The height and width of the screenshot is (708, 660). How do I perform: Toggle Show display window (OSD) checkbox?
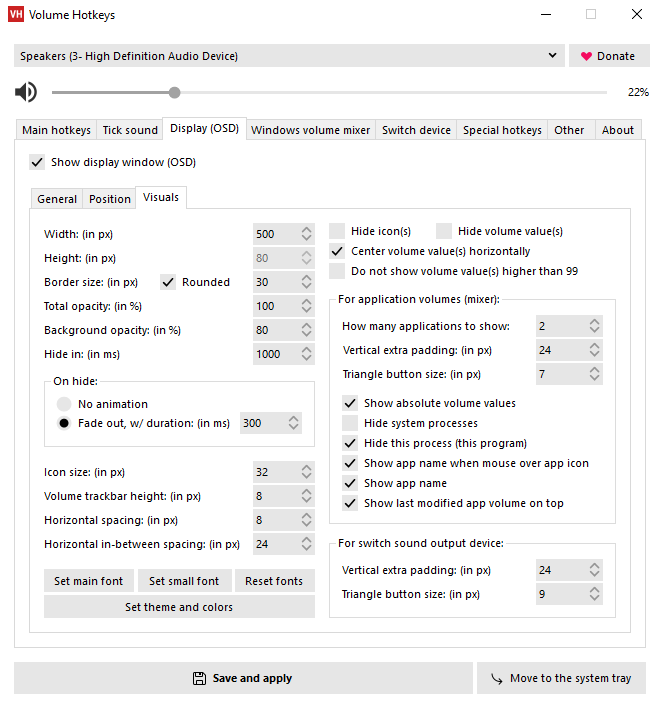point(37,162)
